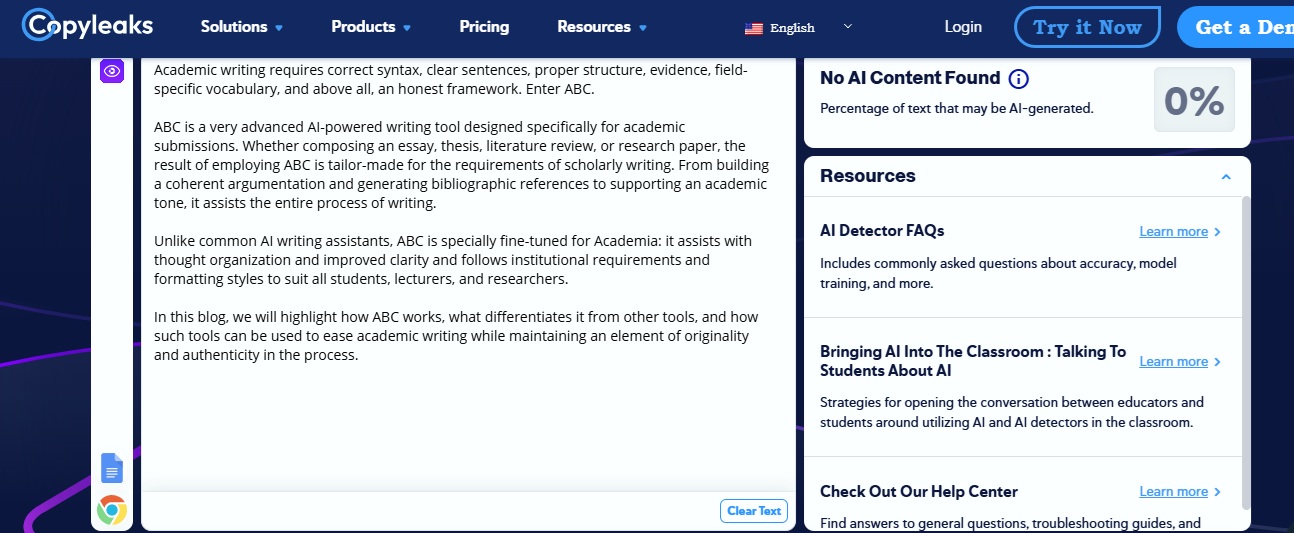Click the Chrome extension icon

click(112, 510)
